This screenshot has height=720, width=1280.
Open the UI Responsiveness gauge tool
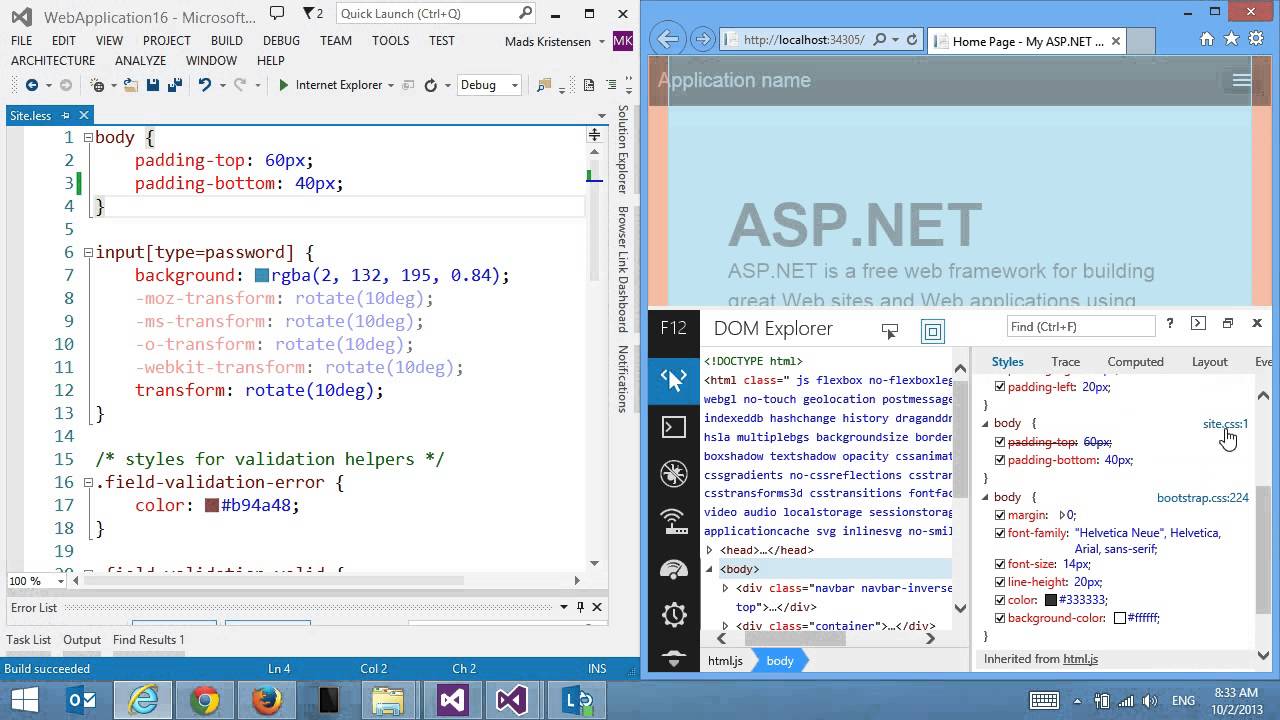pyautogui.click(x=673, y=568)
